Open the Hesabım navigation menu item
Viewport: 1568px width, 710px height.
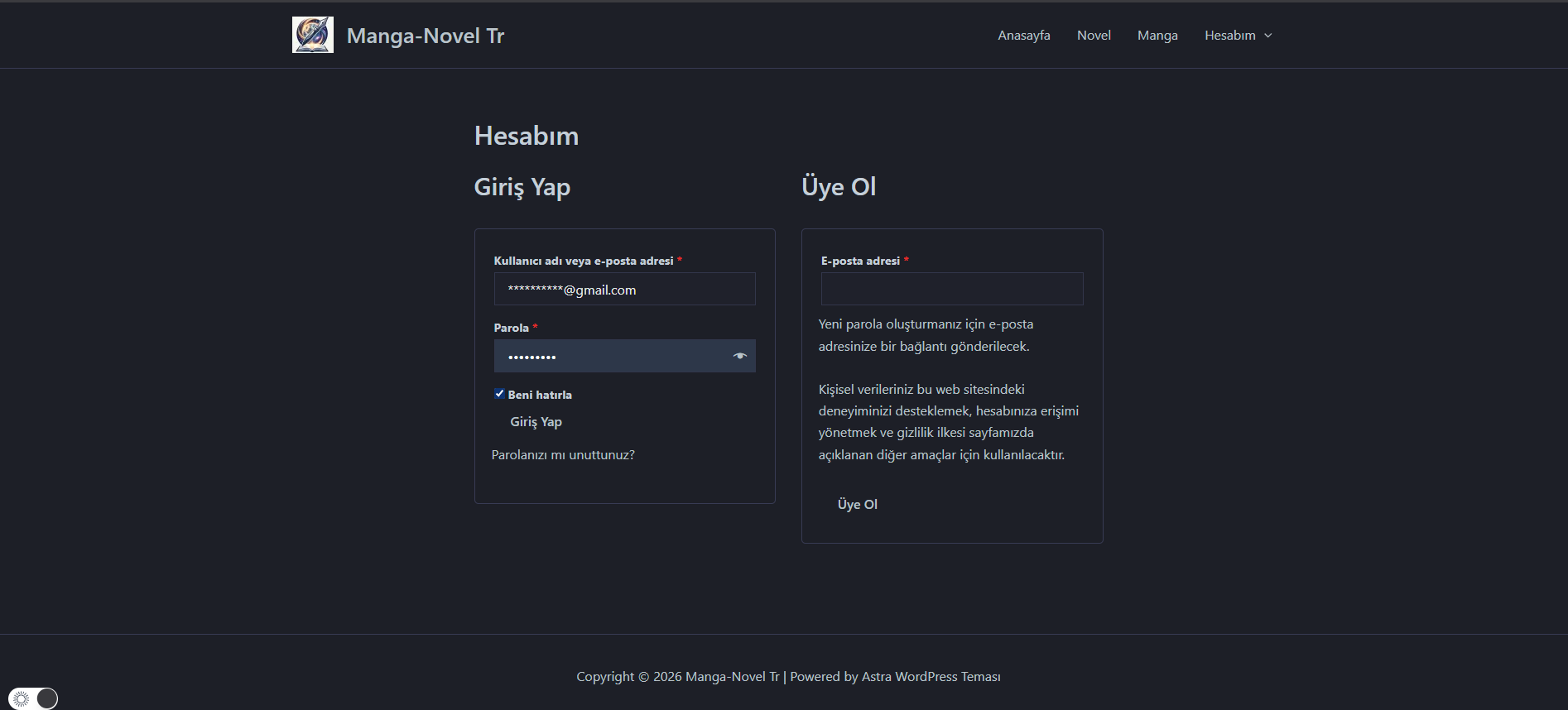1229,36
